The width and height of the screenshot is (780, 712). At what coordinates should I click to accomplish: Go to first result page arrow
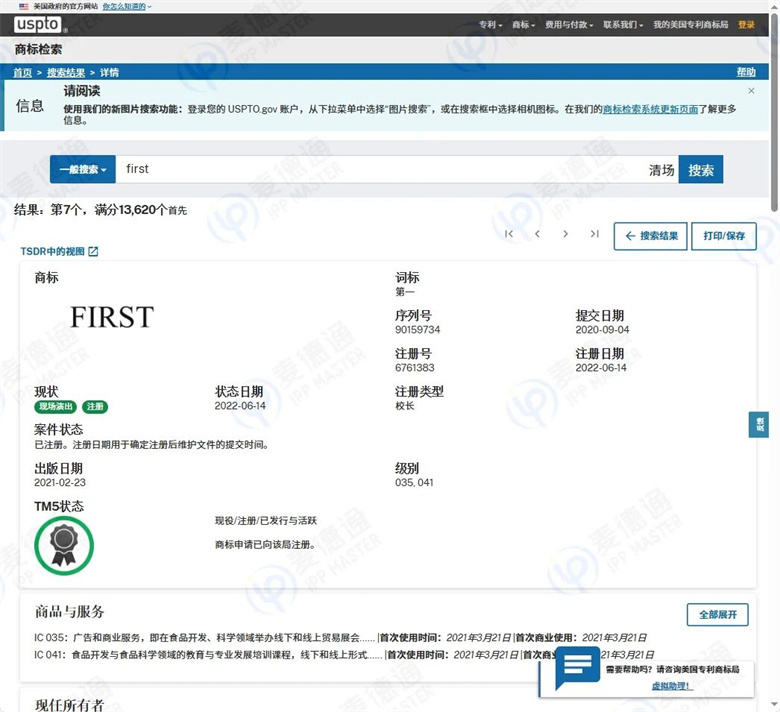click(x=508, y=234)
